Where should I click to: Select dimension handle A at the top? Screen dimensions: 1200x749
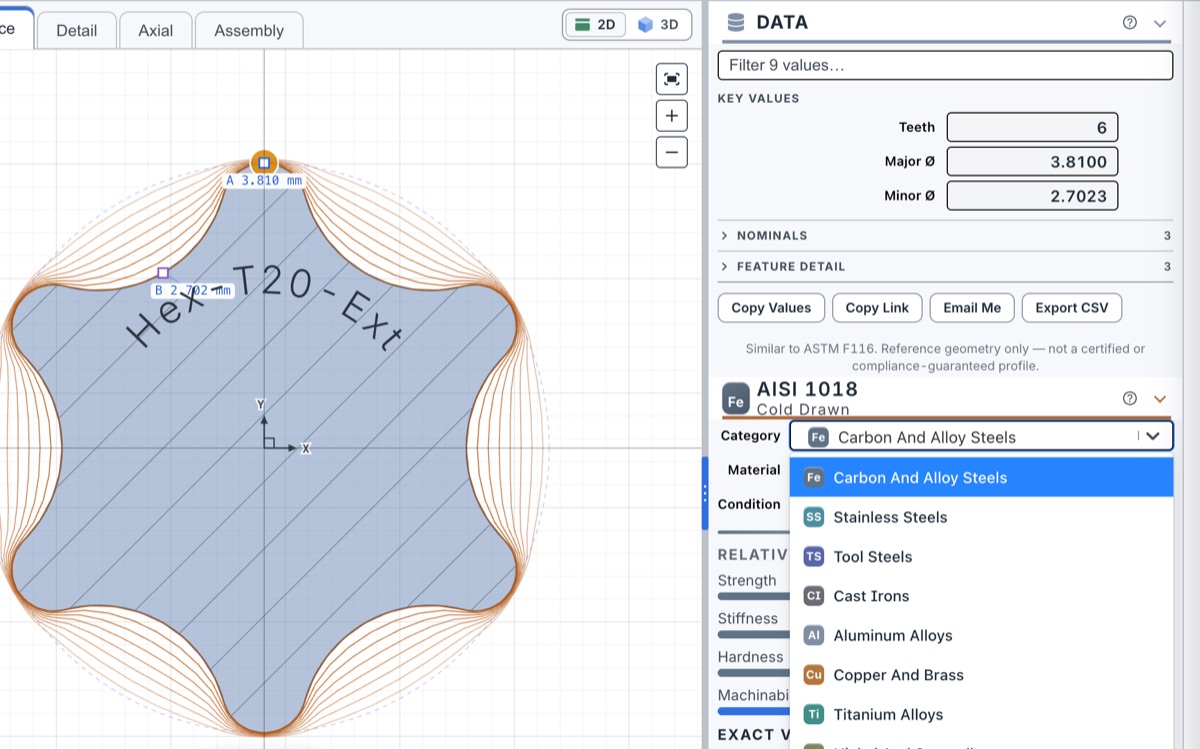click(x=264, y=162)
